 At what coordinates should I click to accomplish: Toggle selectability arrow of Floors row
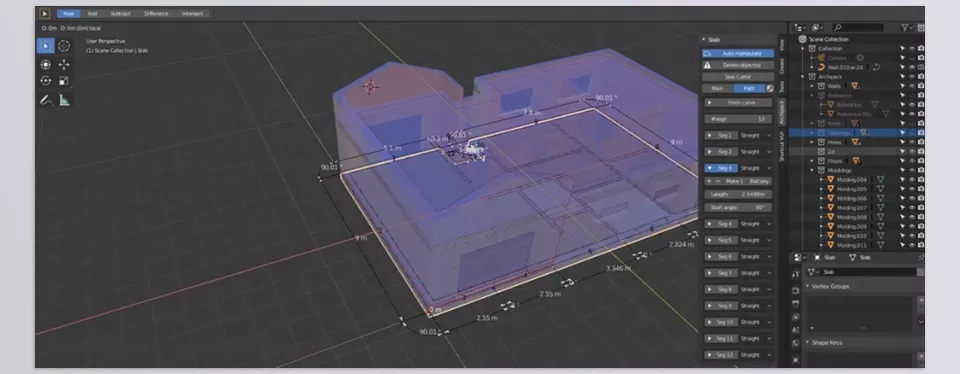click(x=902, y=161)
